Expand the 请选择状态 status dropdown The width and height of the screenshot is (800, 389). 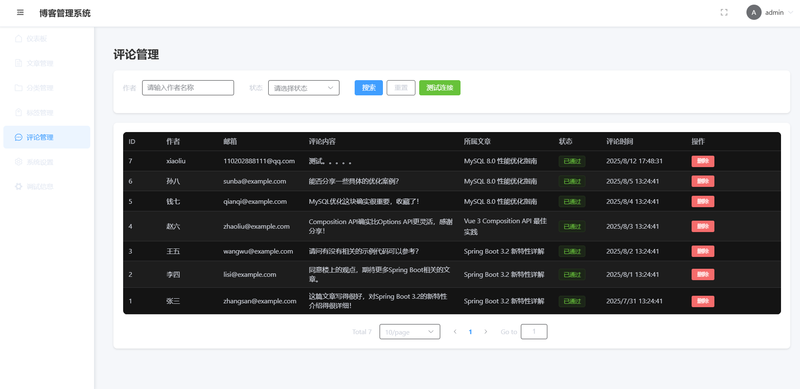[x=304, y=88]
